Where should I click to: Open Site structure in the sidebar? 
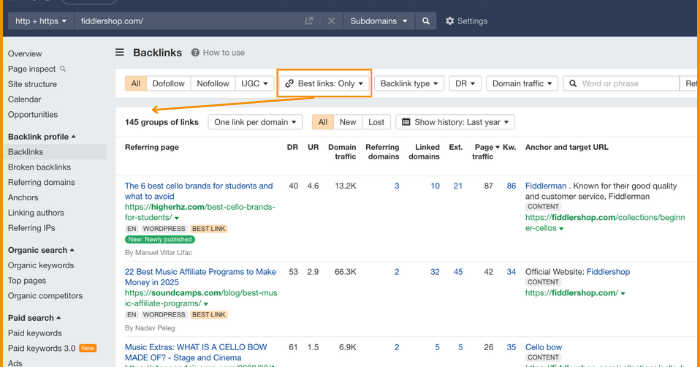tap(32, 84)
